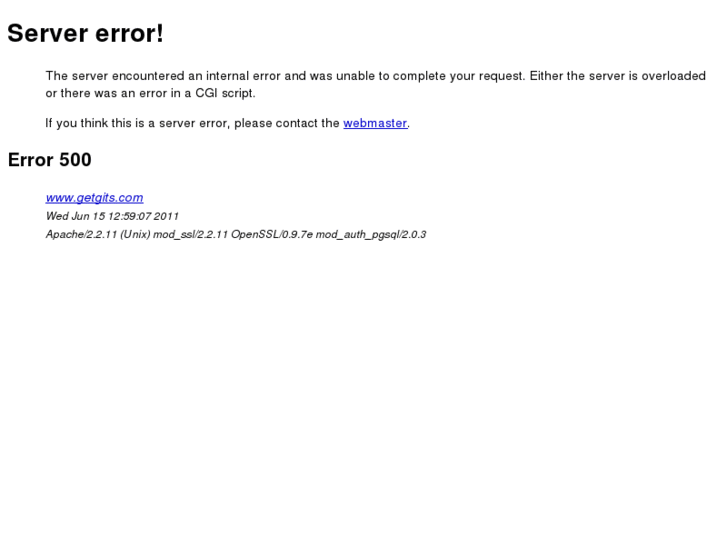Click the word "Either" in first paragraph
Image resolution: width=727 pixels, height=545 pixels.
(546, 76)
